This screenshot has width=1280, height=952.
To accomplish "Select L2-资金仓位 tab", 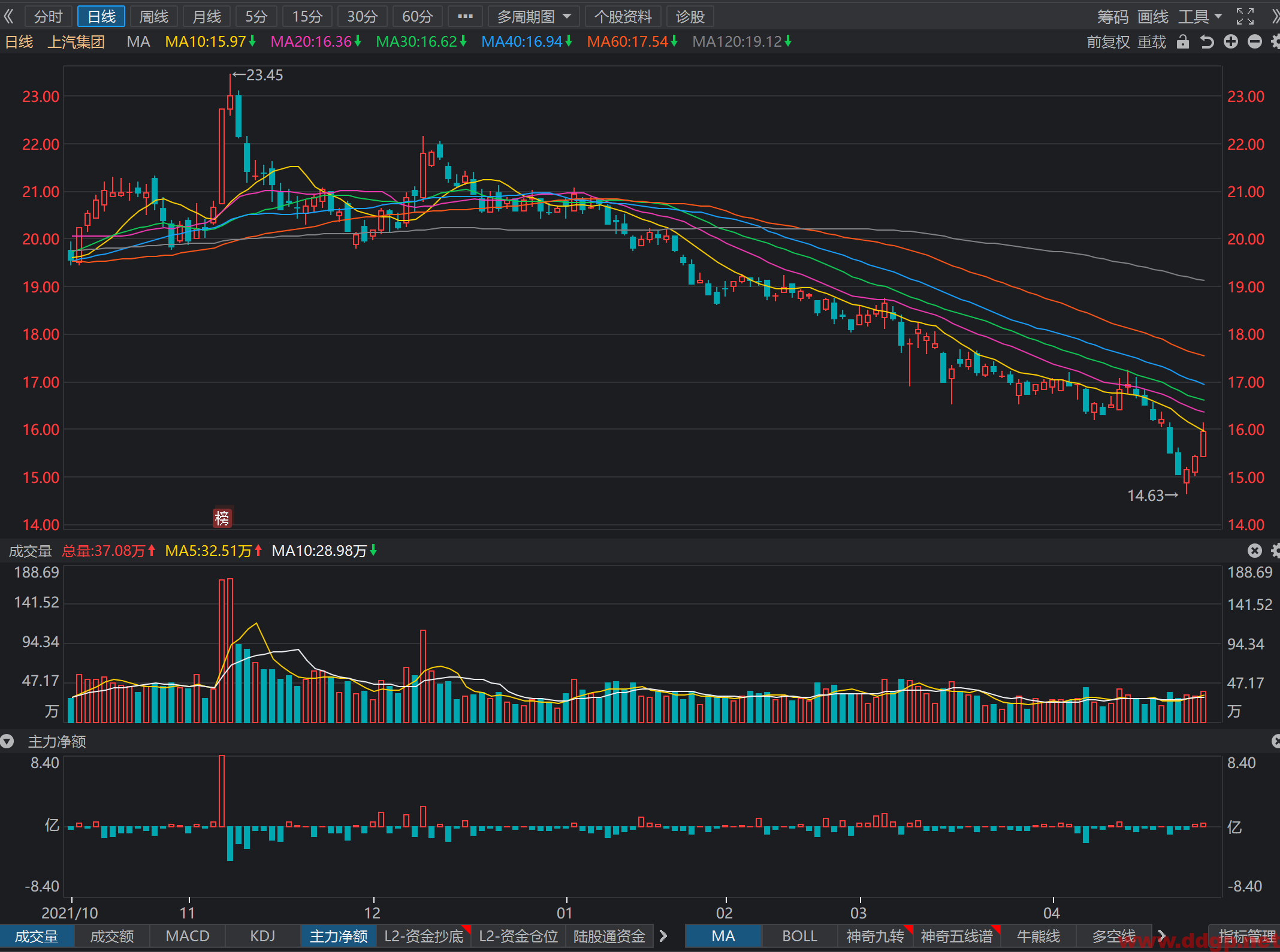I will pos(518,936).
